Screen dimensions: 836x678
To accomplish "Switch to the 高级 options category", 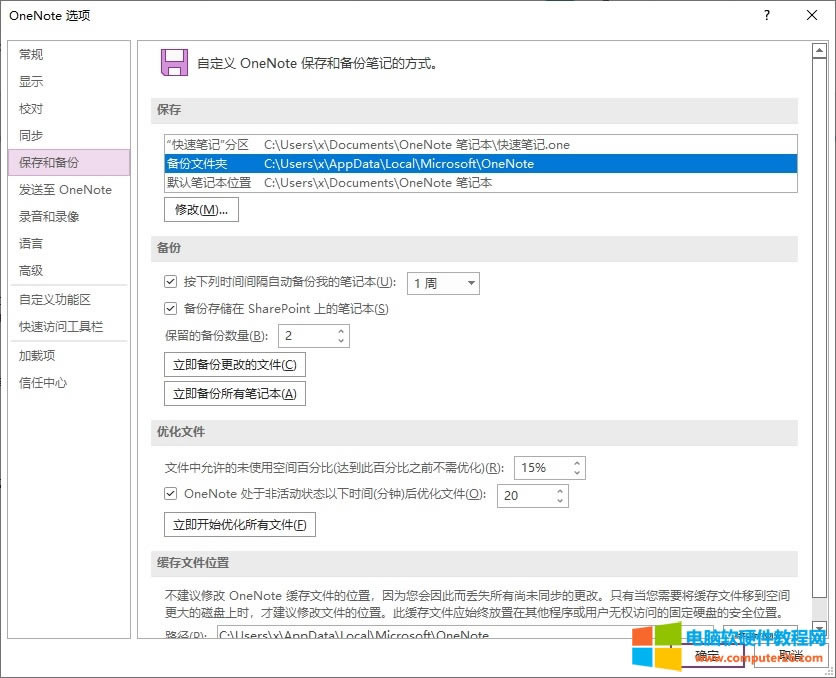I will (32, 270).
